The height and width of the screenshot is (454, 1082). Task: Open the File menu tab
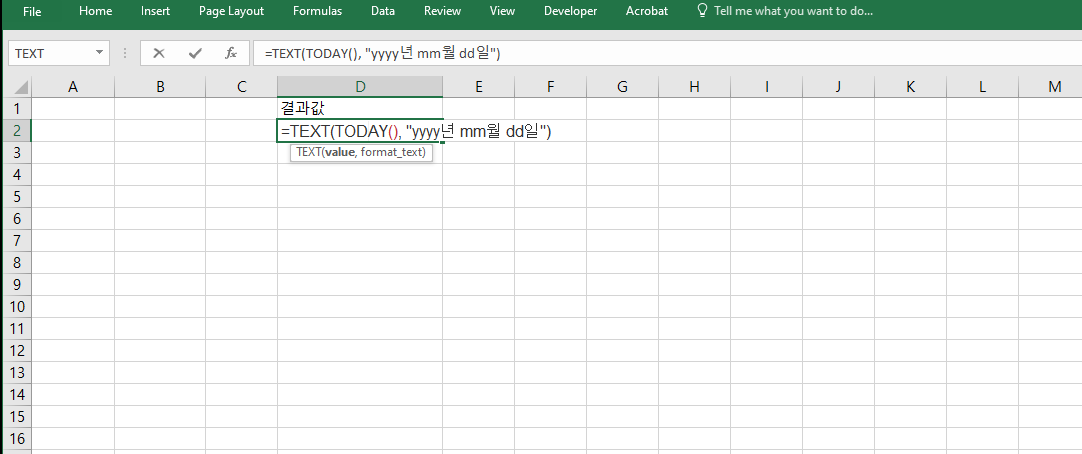32,11
